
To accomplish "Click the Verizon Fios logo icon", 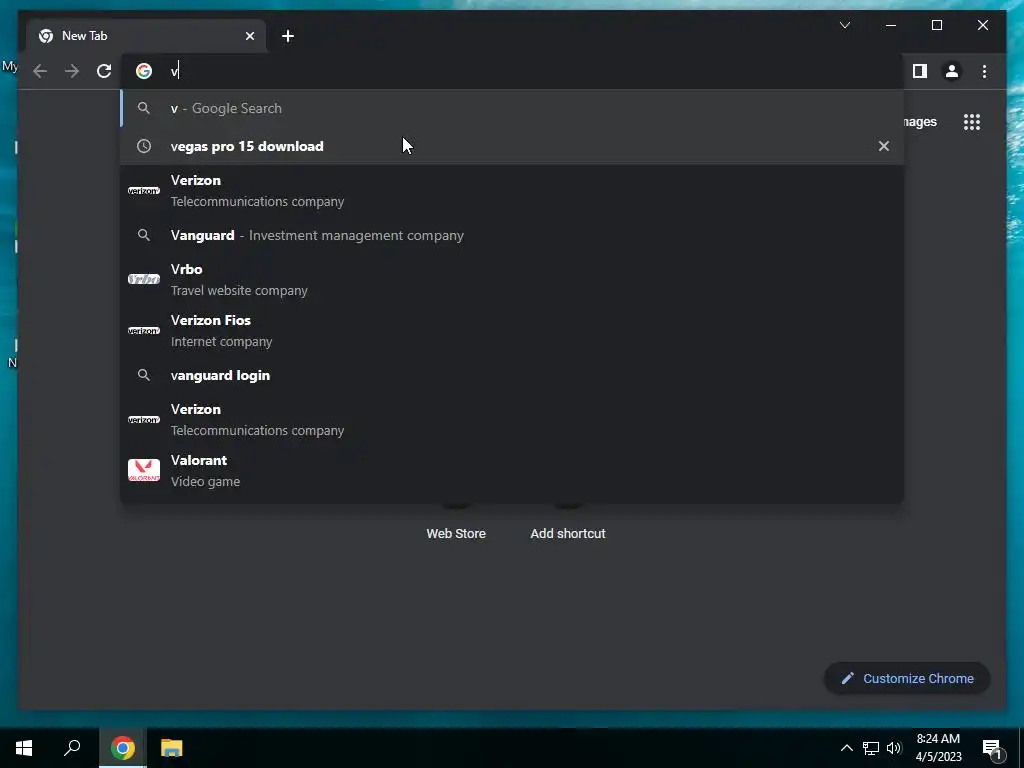I will pos(144,331).
